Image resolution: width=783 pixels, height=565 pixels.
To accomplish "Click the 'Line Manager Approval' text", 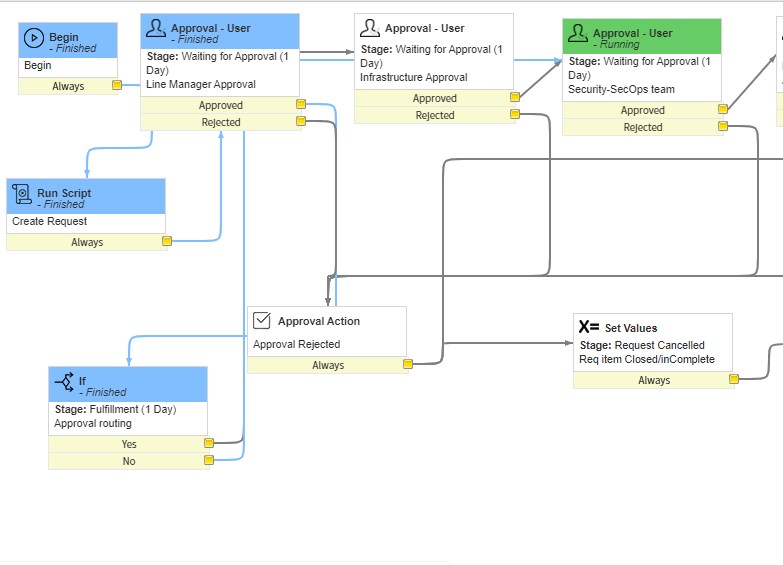I will (201, 84).
